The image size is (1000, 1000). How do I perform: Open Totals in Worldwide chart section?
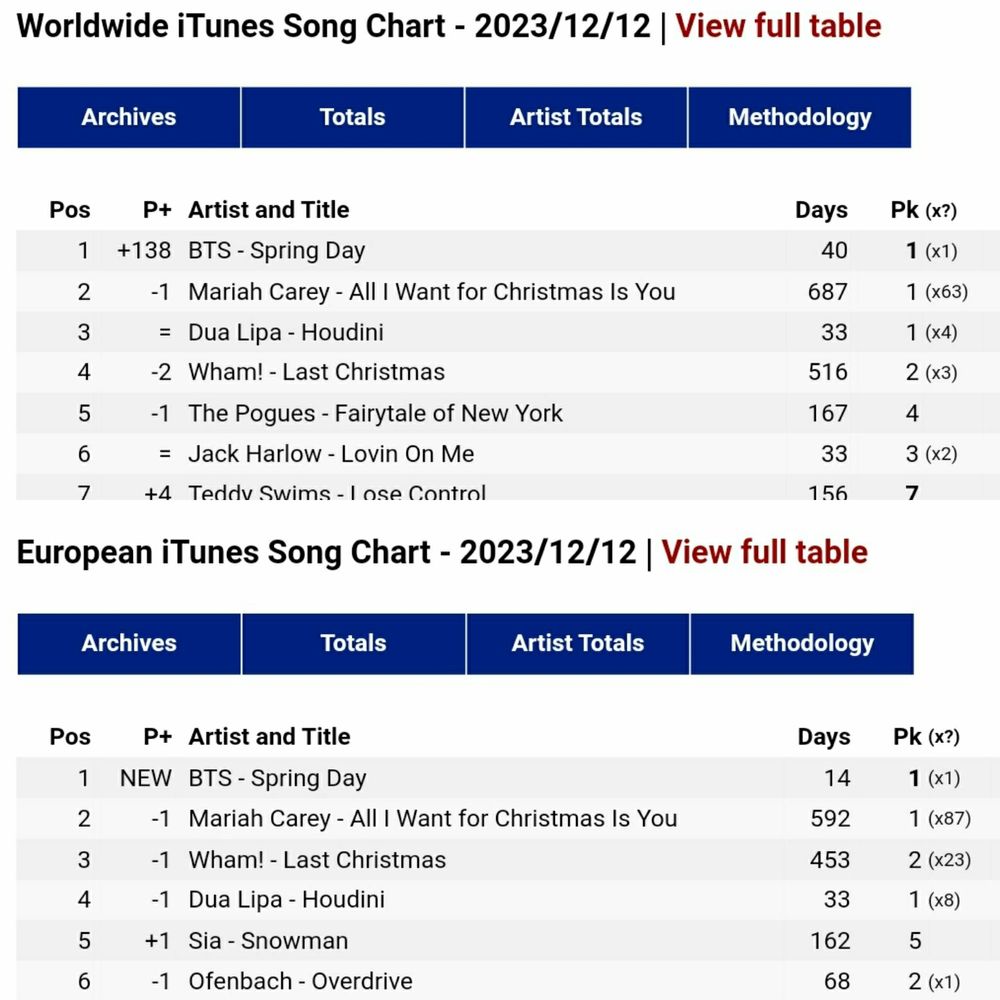point(353,117)
